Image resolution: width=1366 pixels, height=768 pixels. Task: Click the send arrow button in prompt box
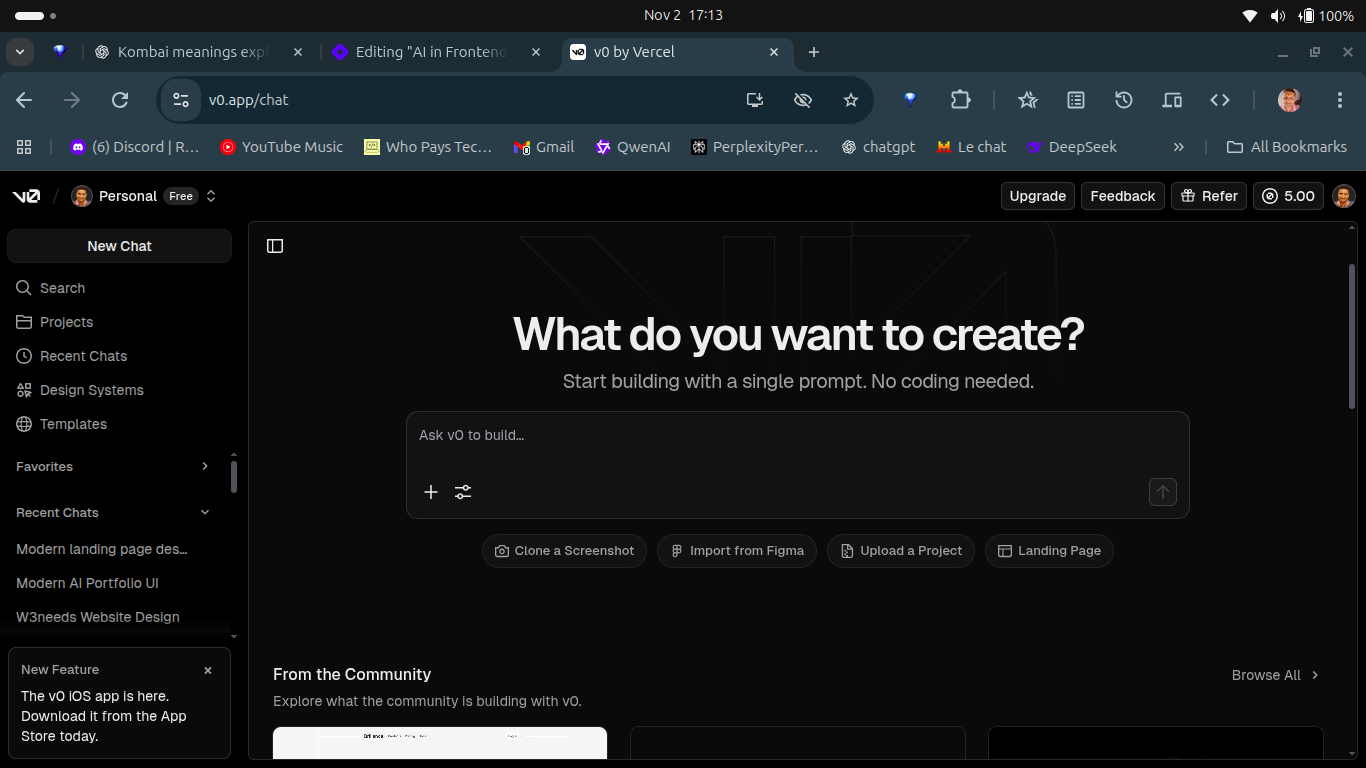[x=1163, y=492]
